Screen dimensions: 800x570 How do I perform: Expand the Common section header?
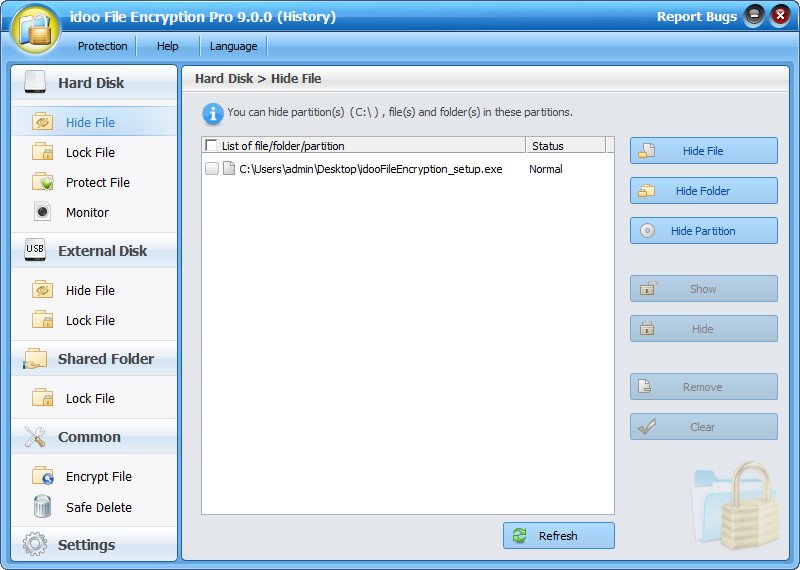click(94, 437)
